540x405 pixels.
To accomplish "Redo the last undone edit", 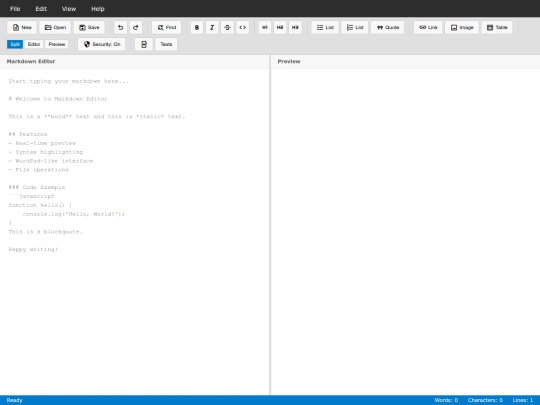I will coord(136,28).
